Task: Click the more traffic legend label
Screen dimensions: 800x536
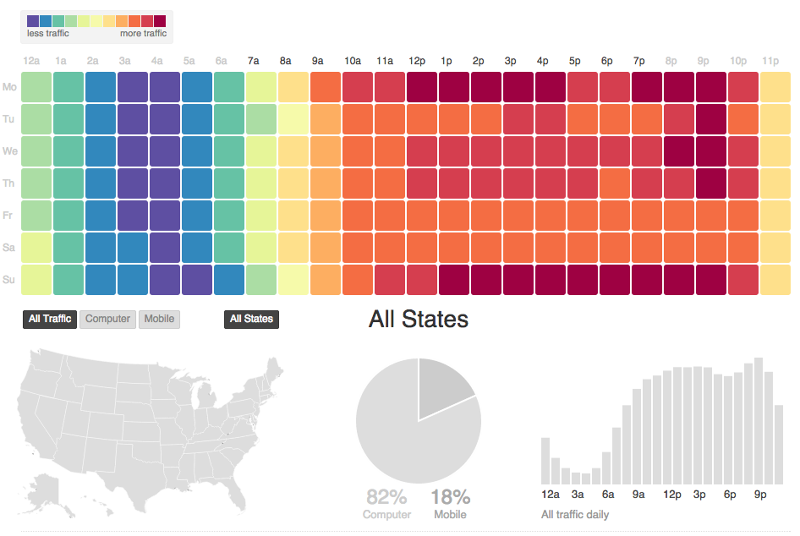Action: (x=143, y=33)
